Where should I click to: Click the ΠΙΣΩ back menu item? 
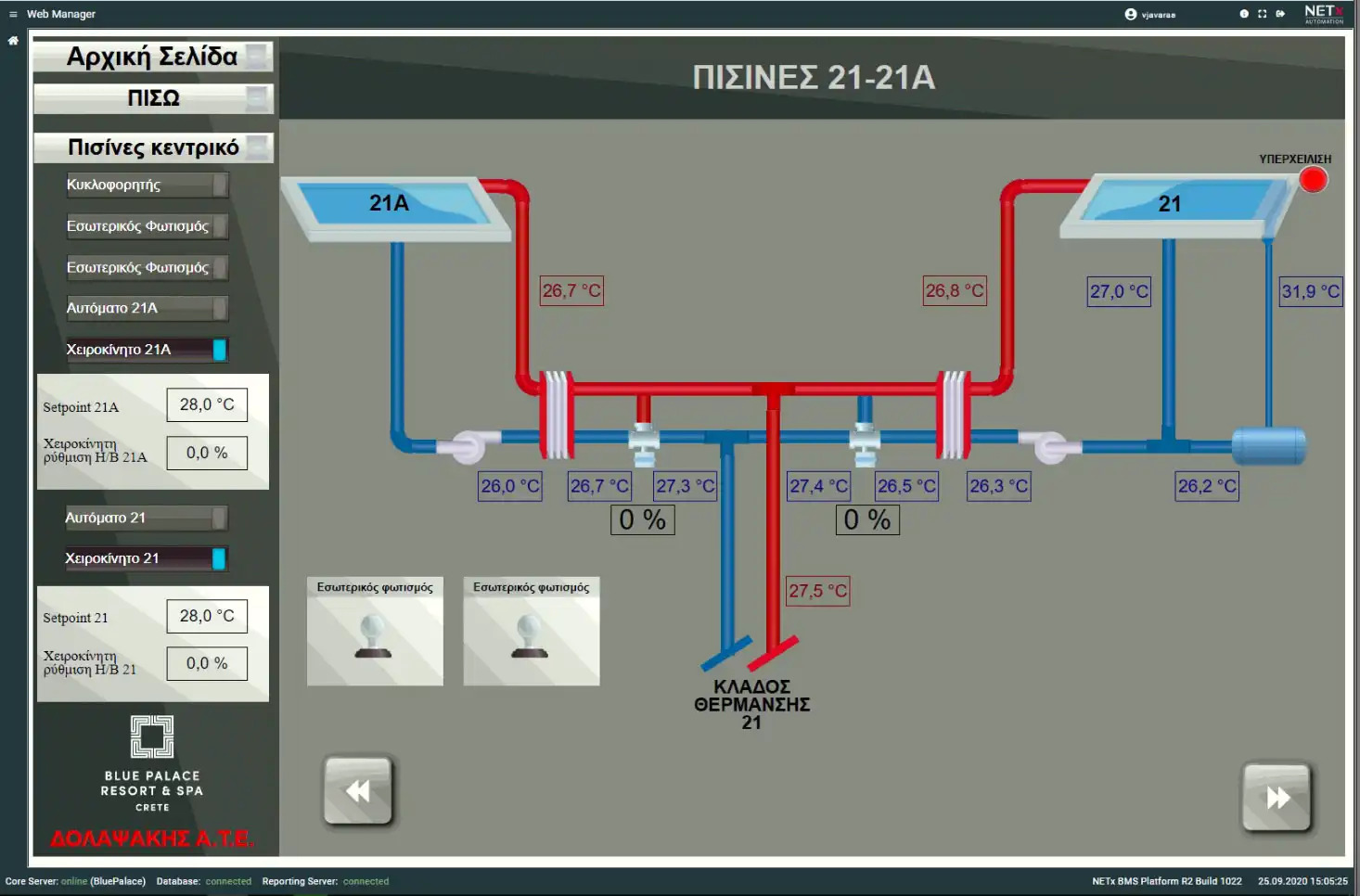point(153,97)
